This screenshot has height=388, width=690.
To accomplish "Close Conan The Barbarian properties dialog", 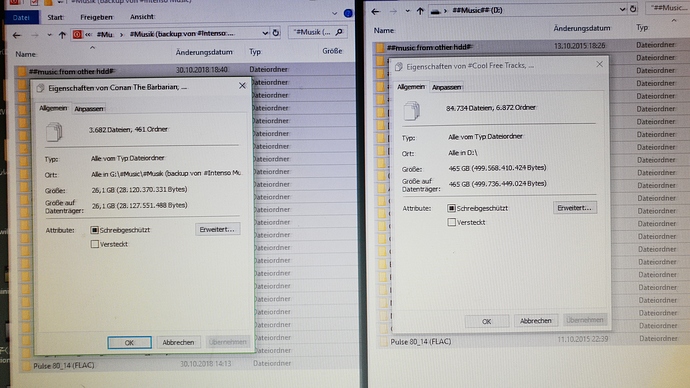I will pos(242,86).
